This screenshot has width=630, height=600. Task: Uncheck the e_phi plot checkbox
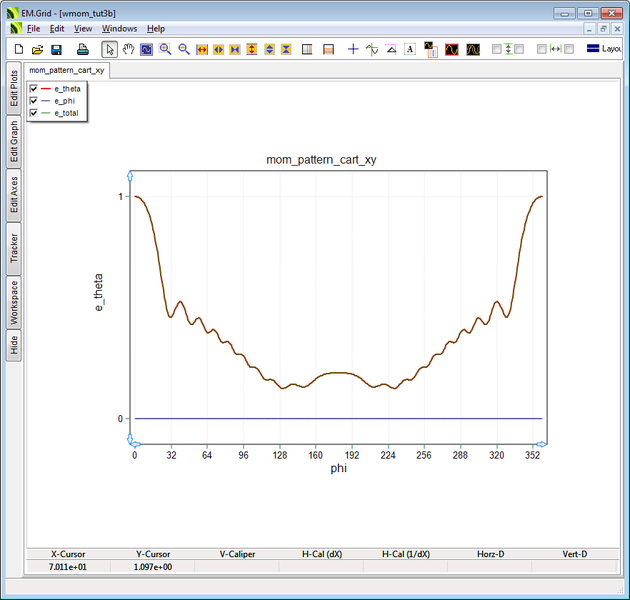(34, 101)
